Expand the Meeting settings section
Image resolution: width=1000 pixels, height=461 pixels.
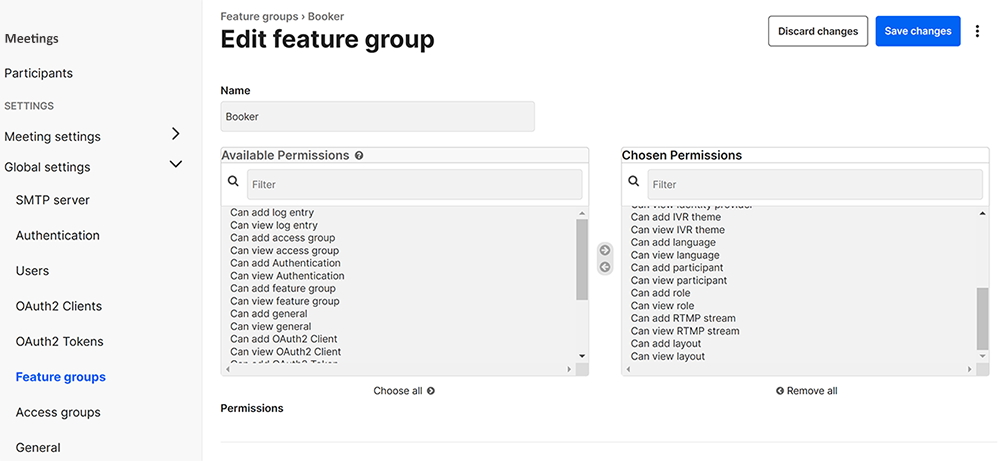pos(176,135)
